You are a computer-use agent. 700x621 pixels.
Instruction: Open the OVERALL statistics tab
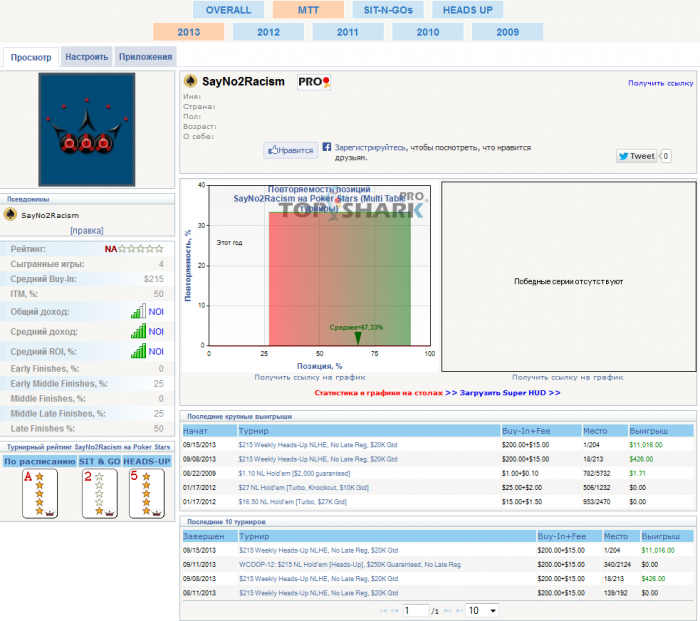pos(228,10)
